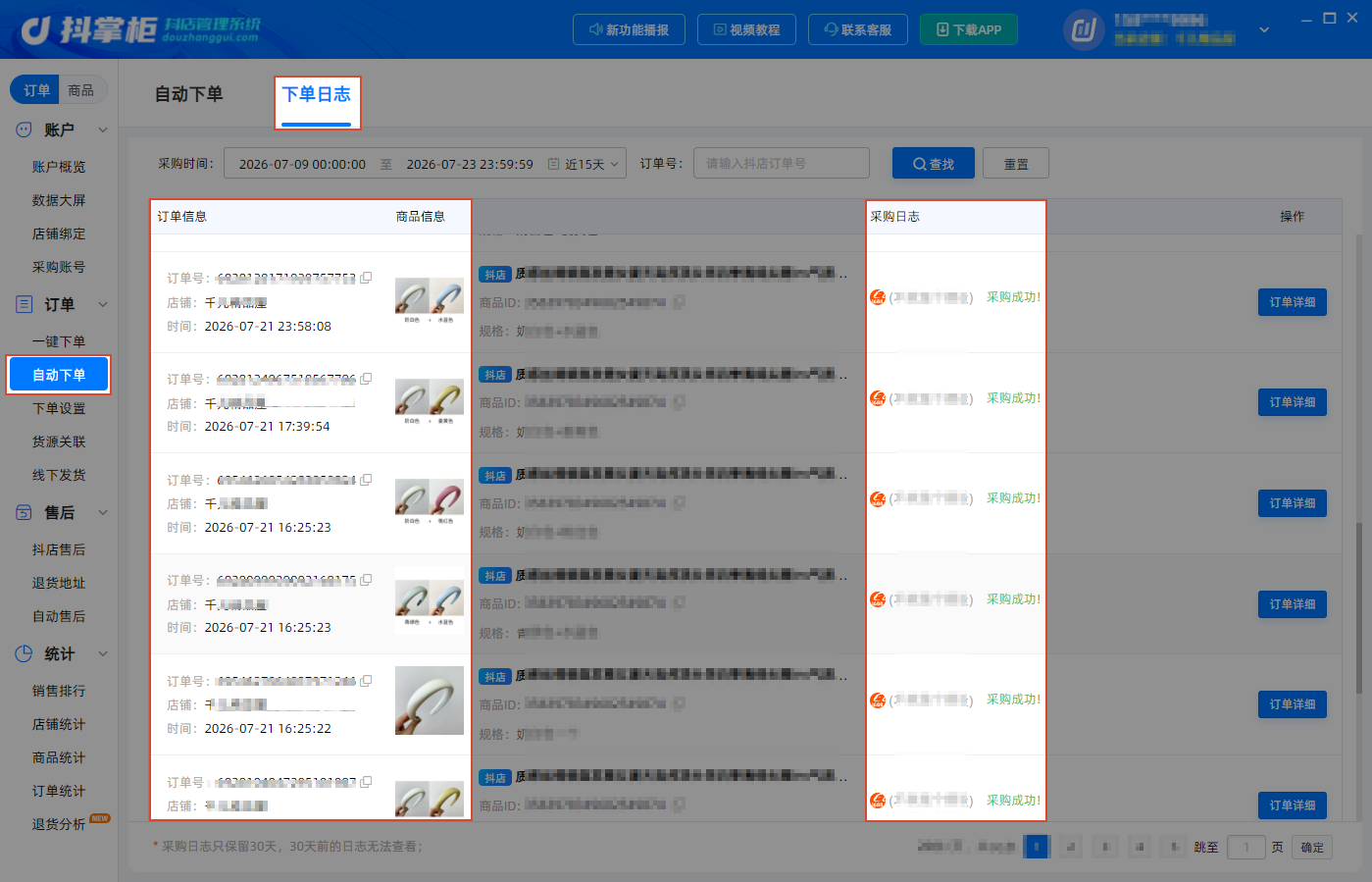Open 下单设置 in the sidebar
This screenshot has width=1372, height=882.
[x=59, y=408]
